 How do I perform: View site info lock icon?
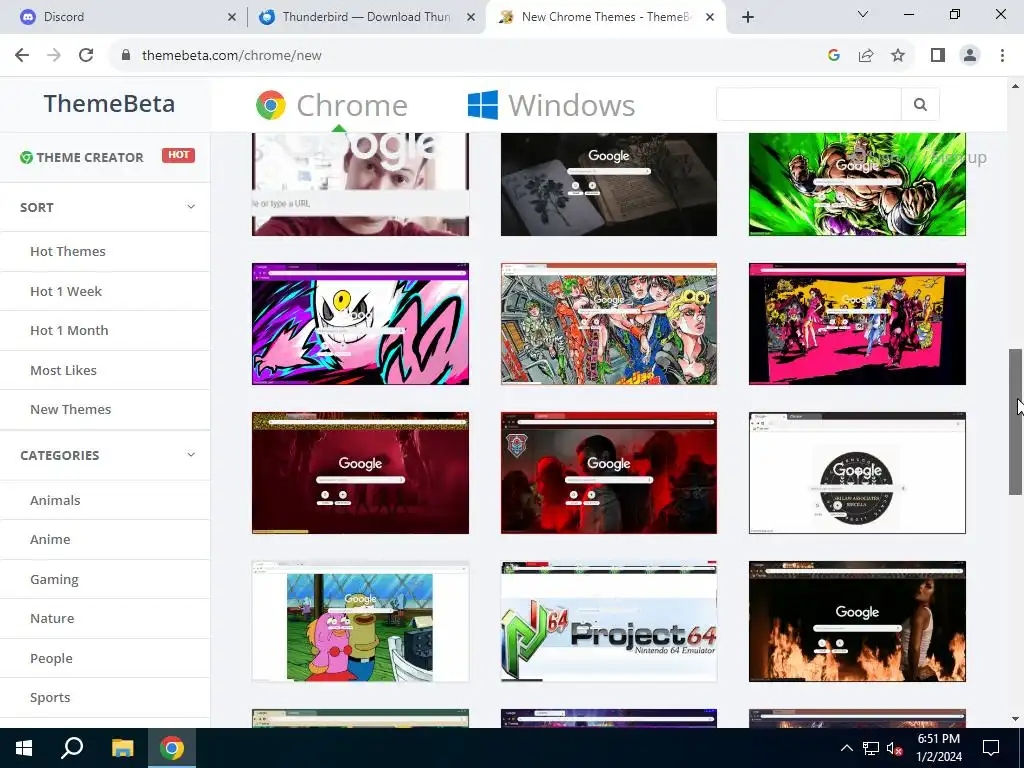pyautogui.click(x=126, y=56)
